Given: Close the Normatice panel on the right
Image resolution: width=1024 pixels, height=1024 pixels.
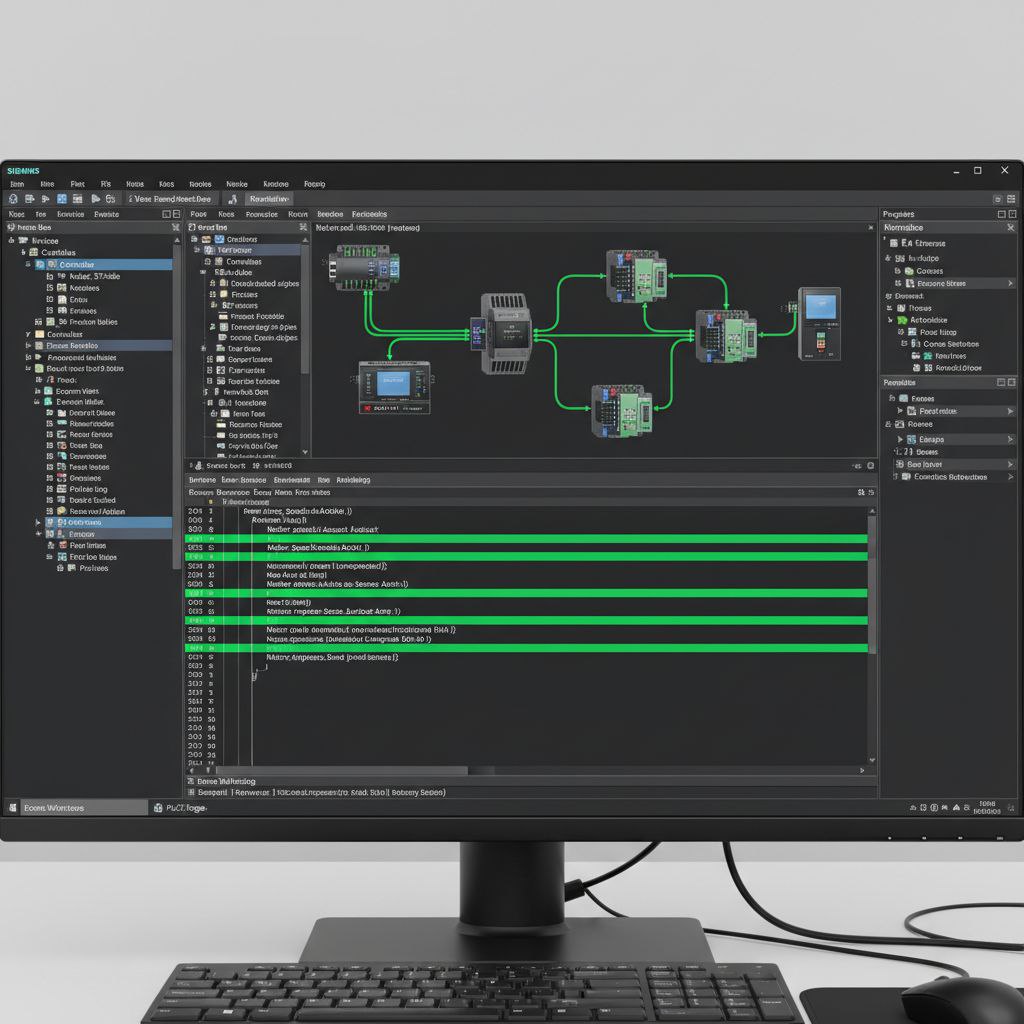Looking at the screenshot, I should point(1011,229).
